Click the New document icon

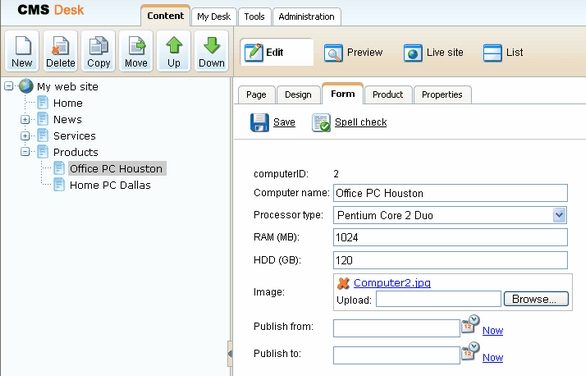[22, 46]
